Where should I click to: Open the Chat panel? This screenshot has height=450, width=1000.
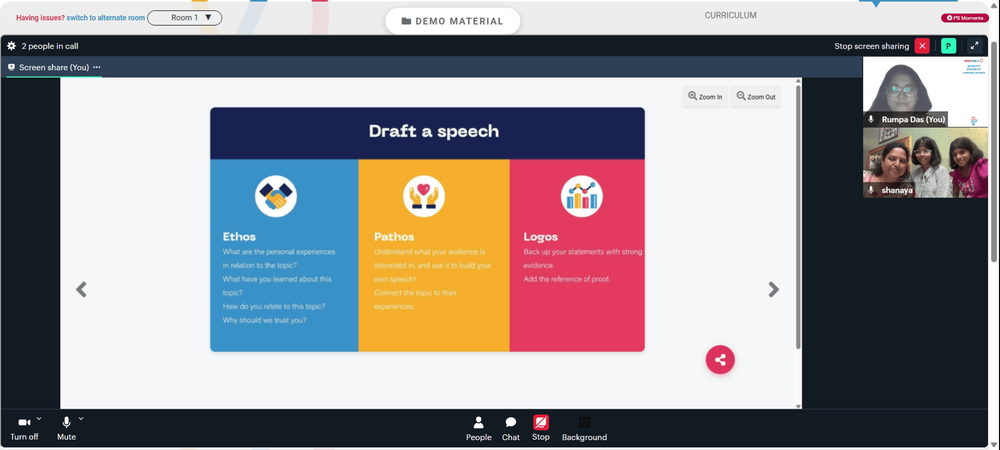(511, 429)
